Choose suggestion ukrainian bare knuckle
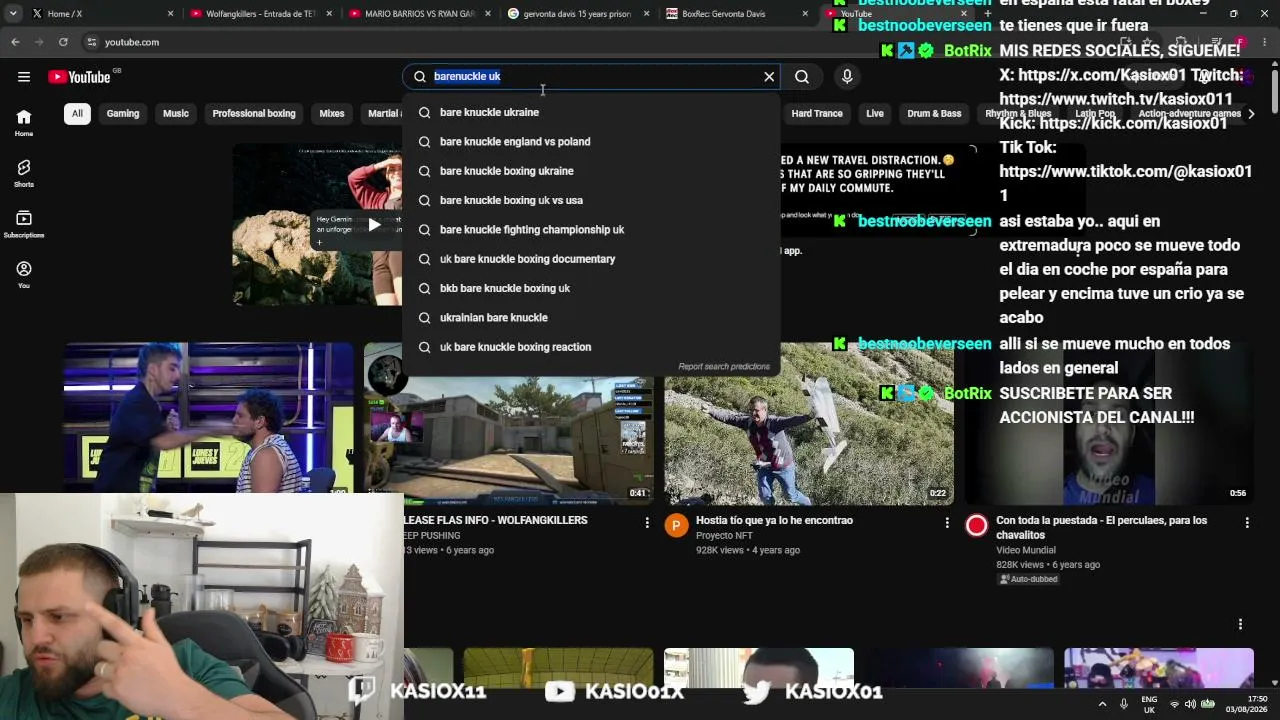Screen dimensions: 1280x720 pos(591,318)
